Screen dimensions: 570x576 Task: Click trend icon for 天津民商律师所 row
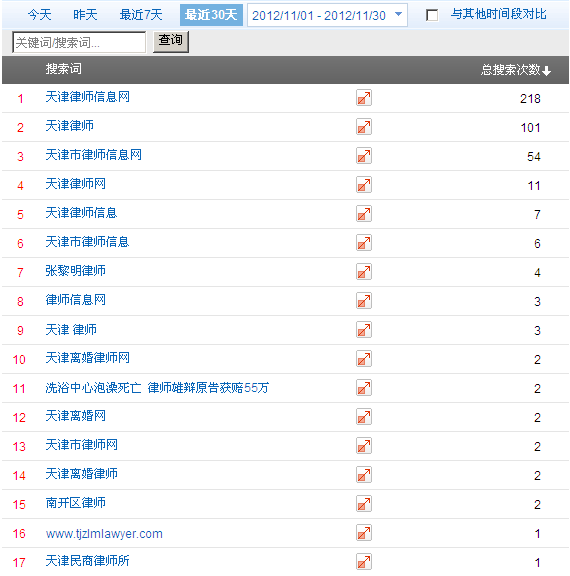click(364, 562)
